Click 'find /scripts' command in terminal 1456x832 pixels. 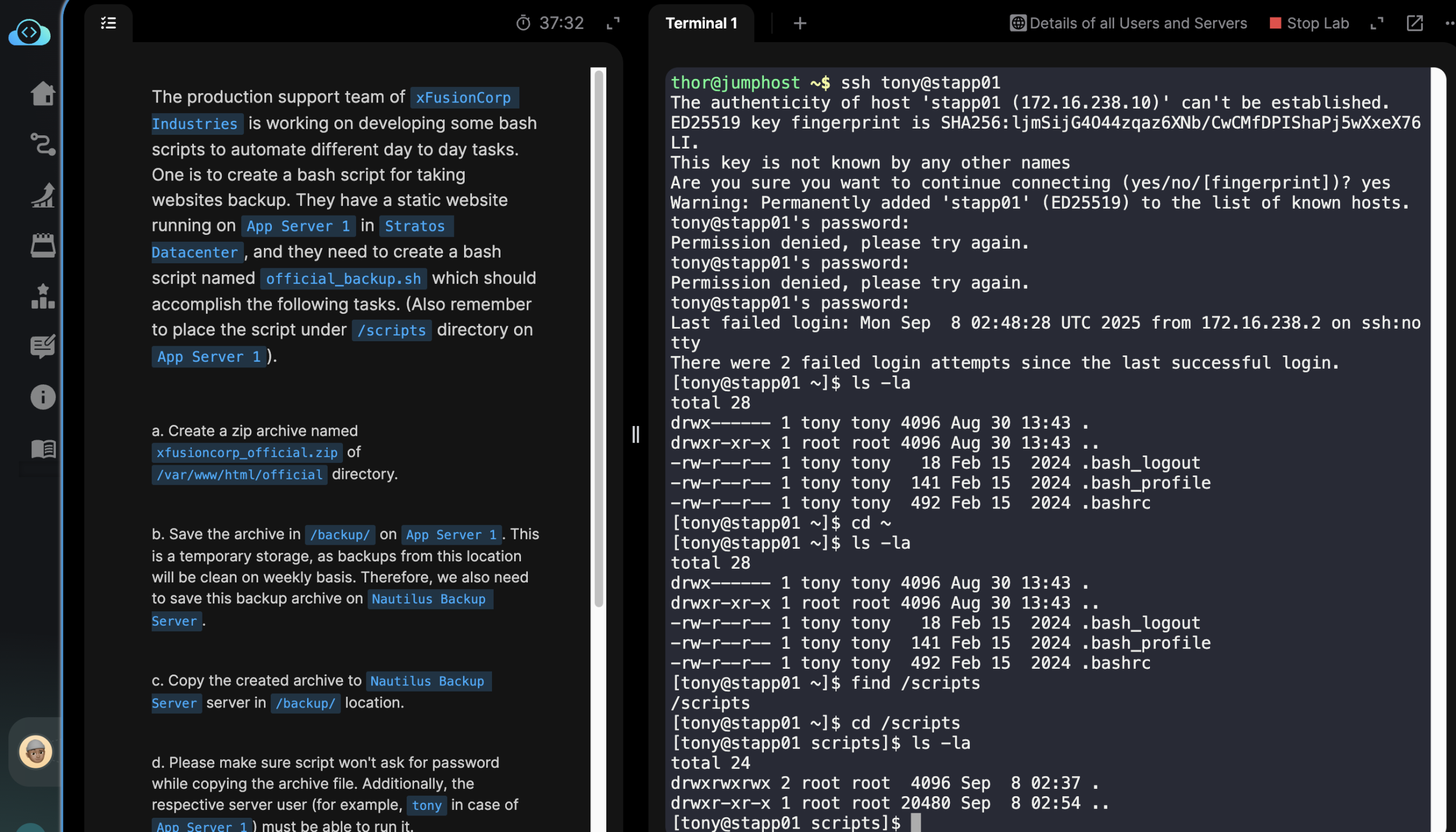coord(916,683)
